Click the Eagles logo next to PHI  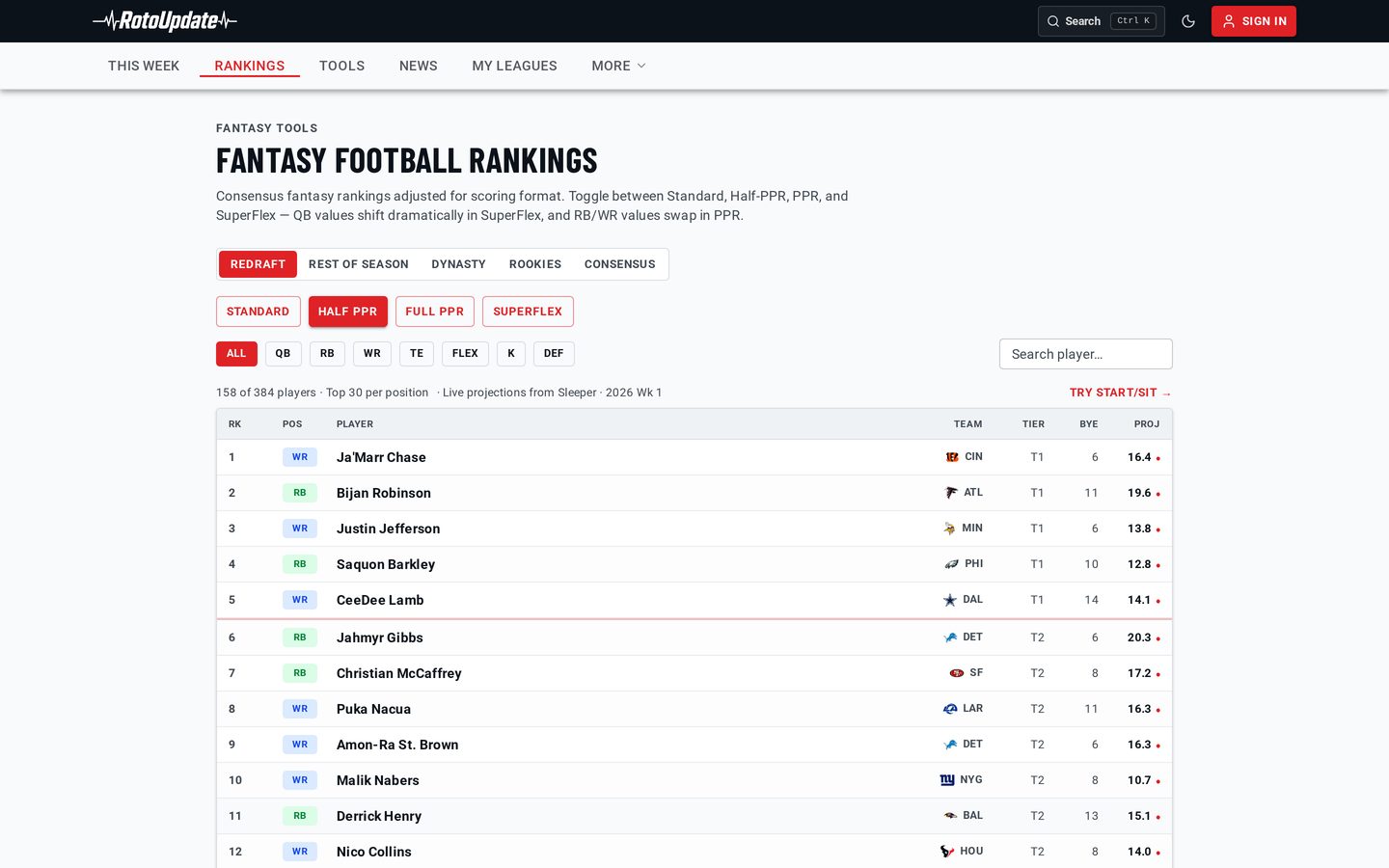952,564
